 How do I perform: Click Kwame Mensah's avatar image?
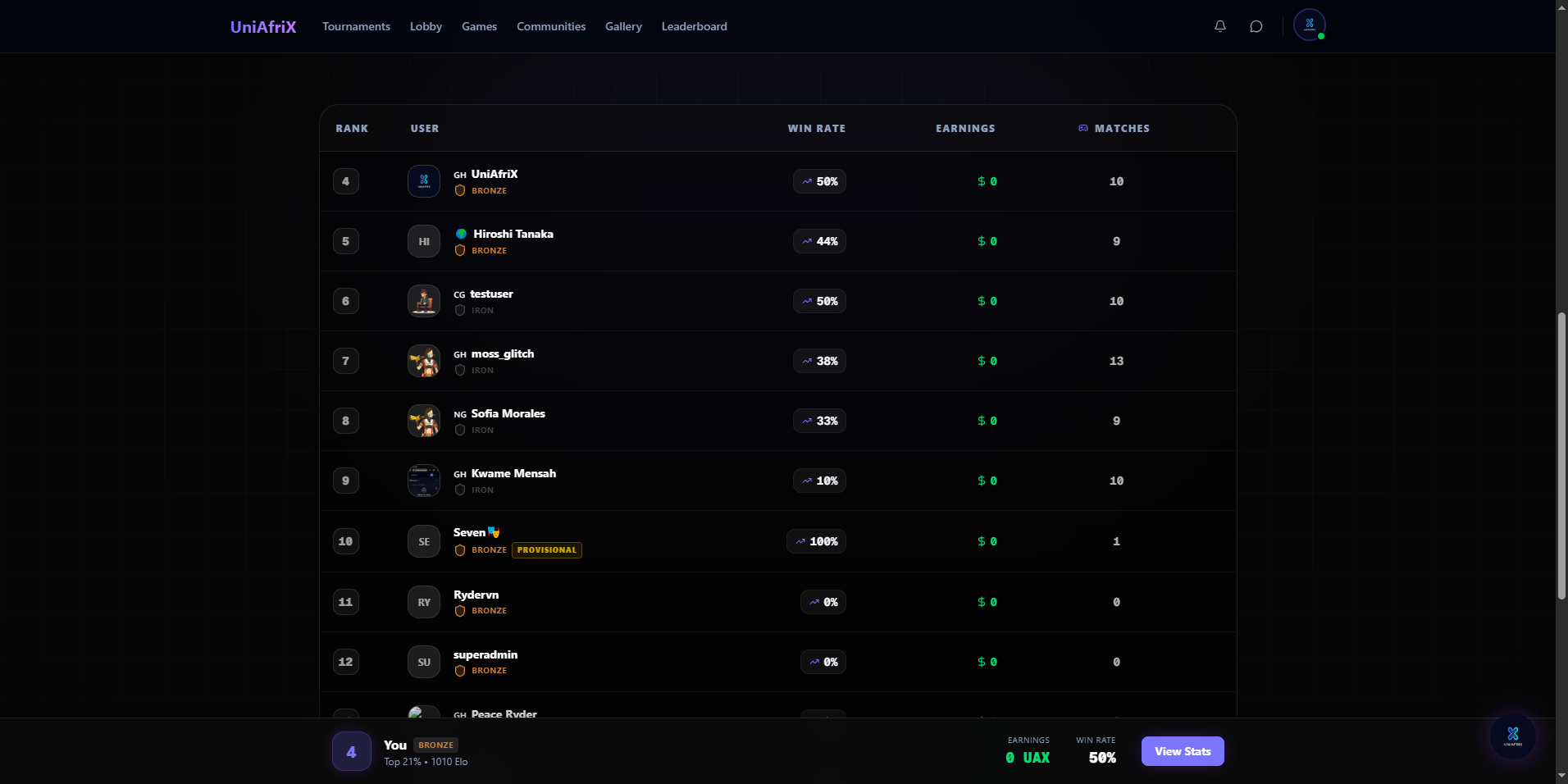424,481
